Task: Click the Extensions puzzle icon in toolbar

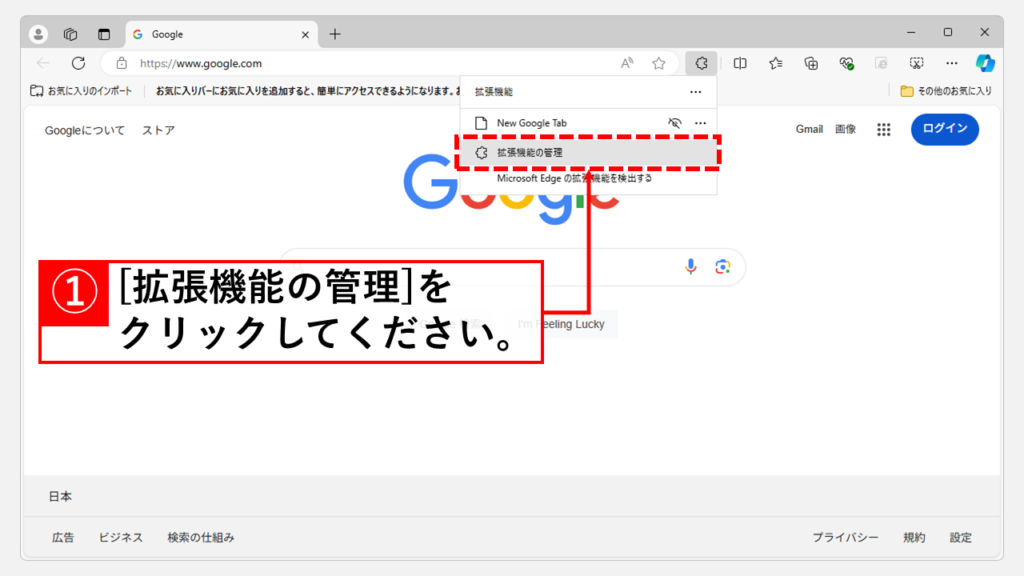Action: (701, 63)
